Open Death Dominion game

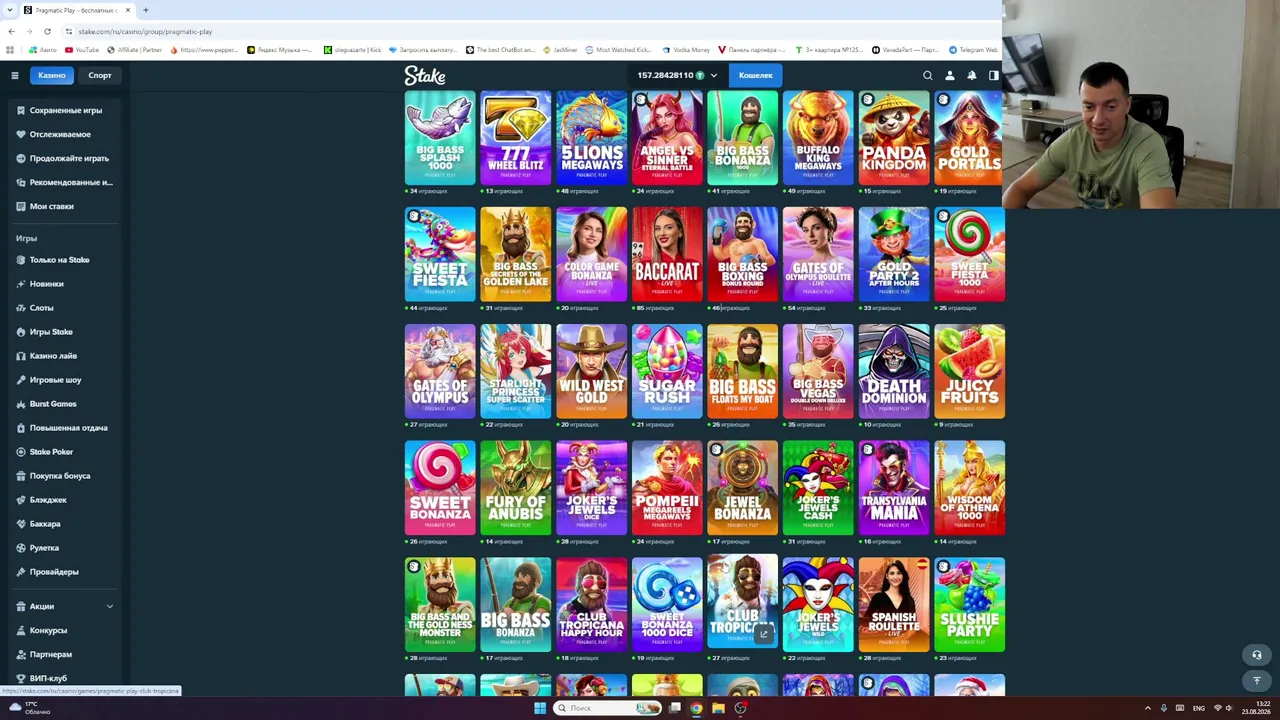pos(894,371)
